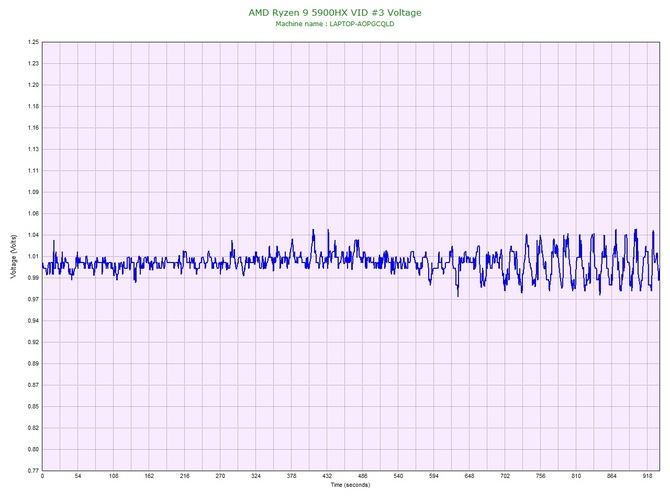670x502 pixels.
Task: Click the 0.92 voltage axis value
Action: click(33, 342)
